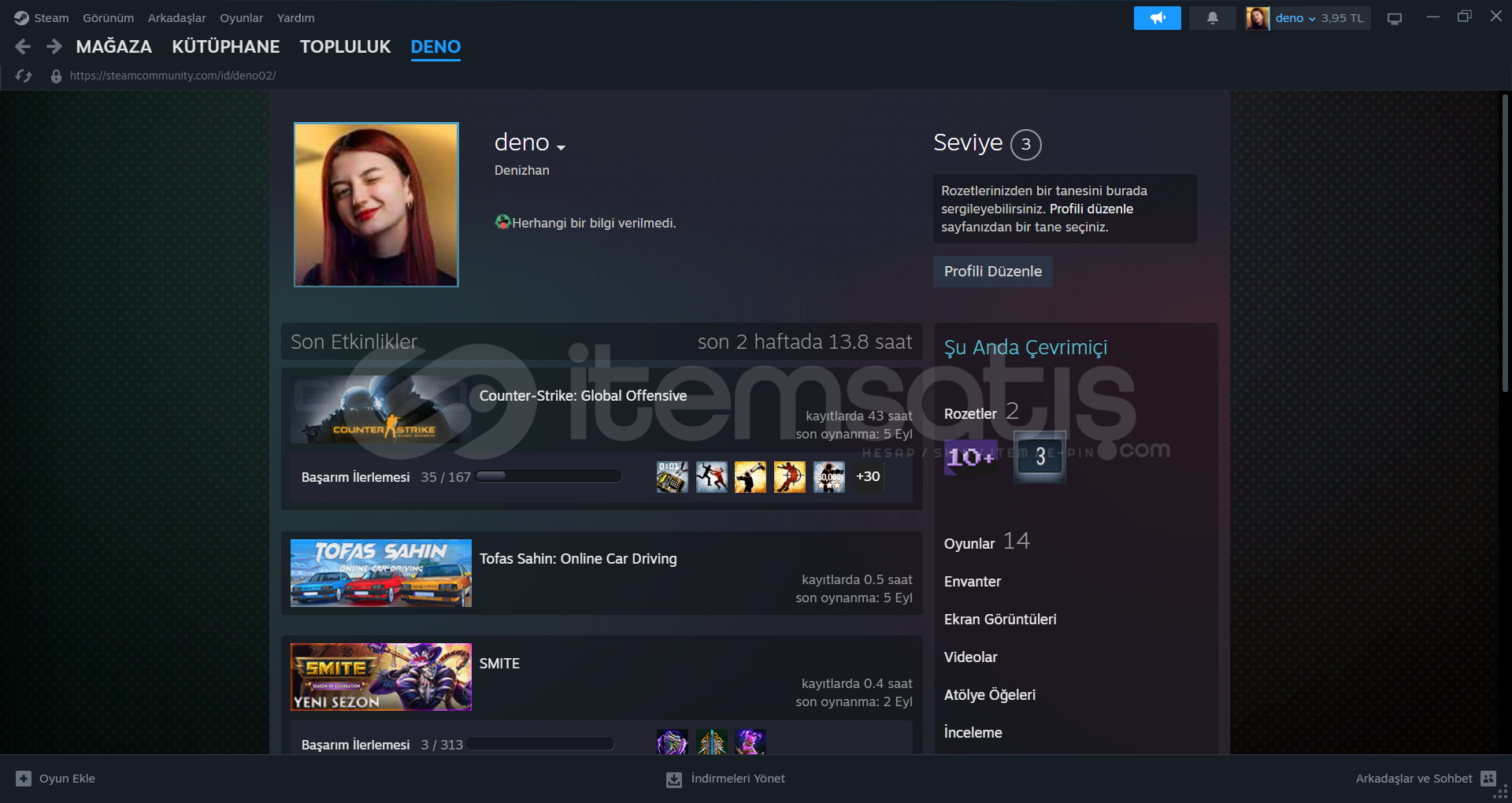Click the CS:GO achievement progress bar
The height and width of the screenshot is (803, 1512).
(x=548, y=476)
